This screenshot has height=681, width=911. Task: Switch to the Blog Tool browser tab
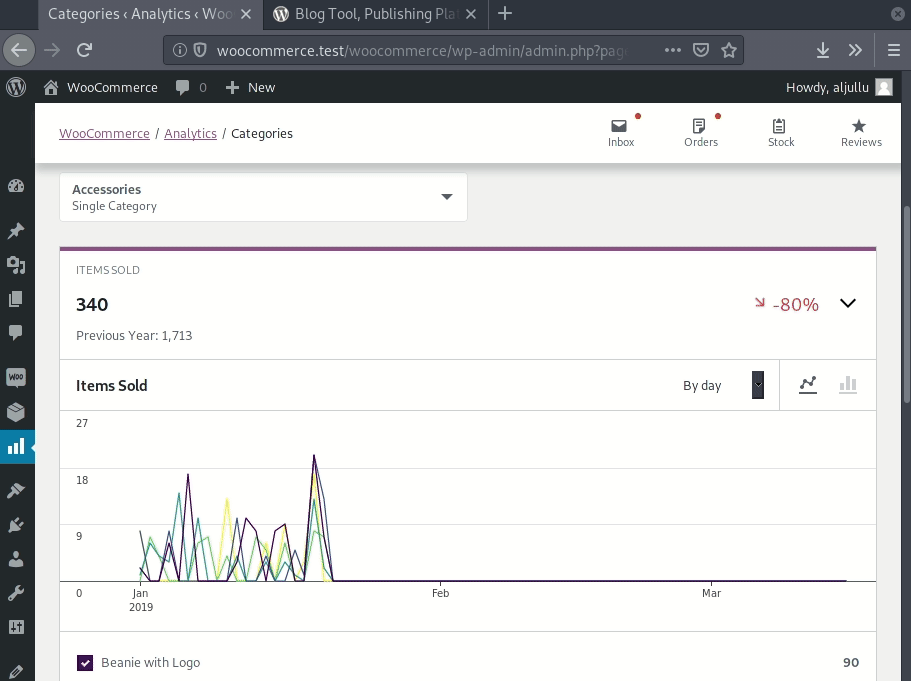pos(375,14)
